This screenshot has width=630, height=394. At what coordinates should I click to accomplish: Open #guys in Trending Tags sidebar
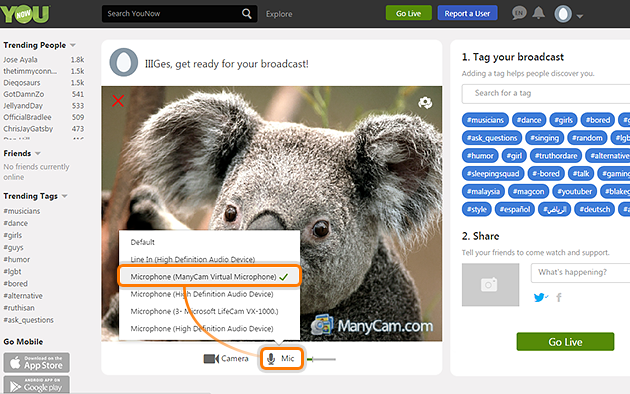point(13,247)
